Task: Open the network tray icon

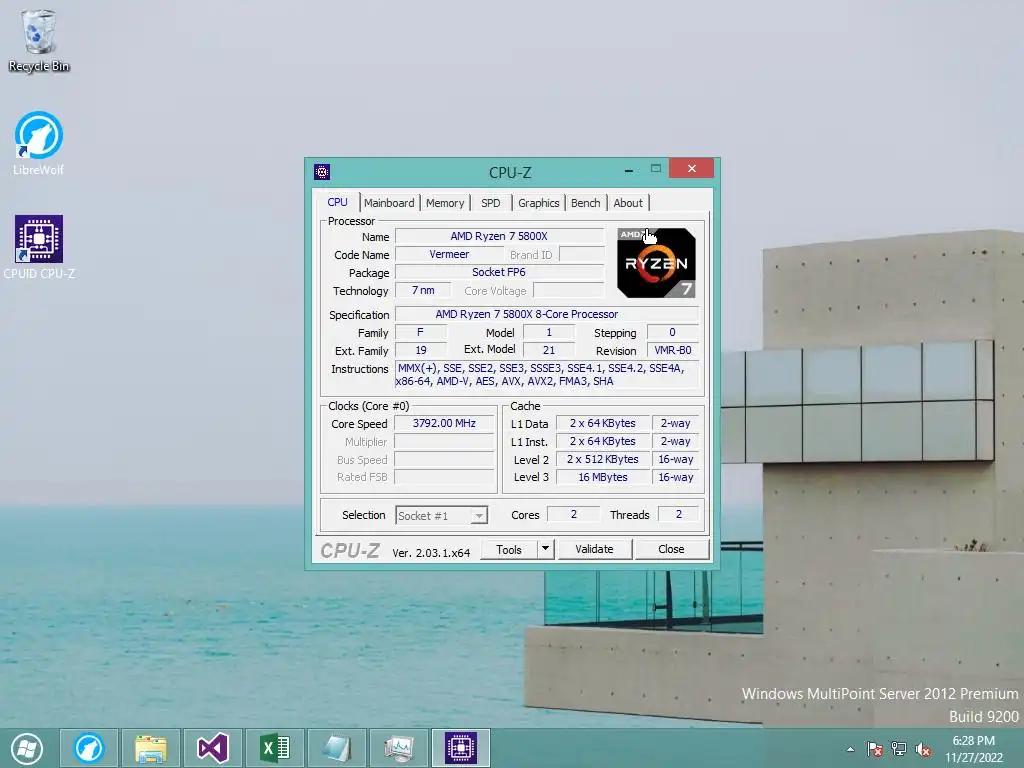Action: click(899, 749)
